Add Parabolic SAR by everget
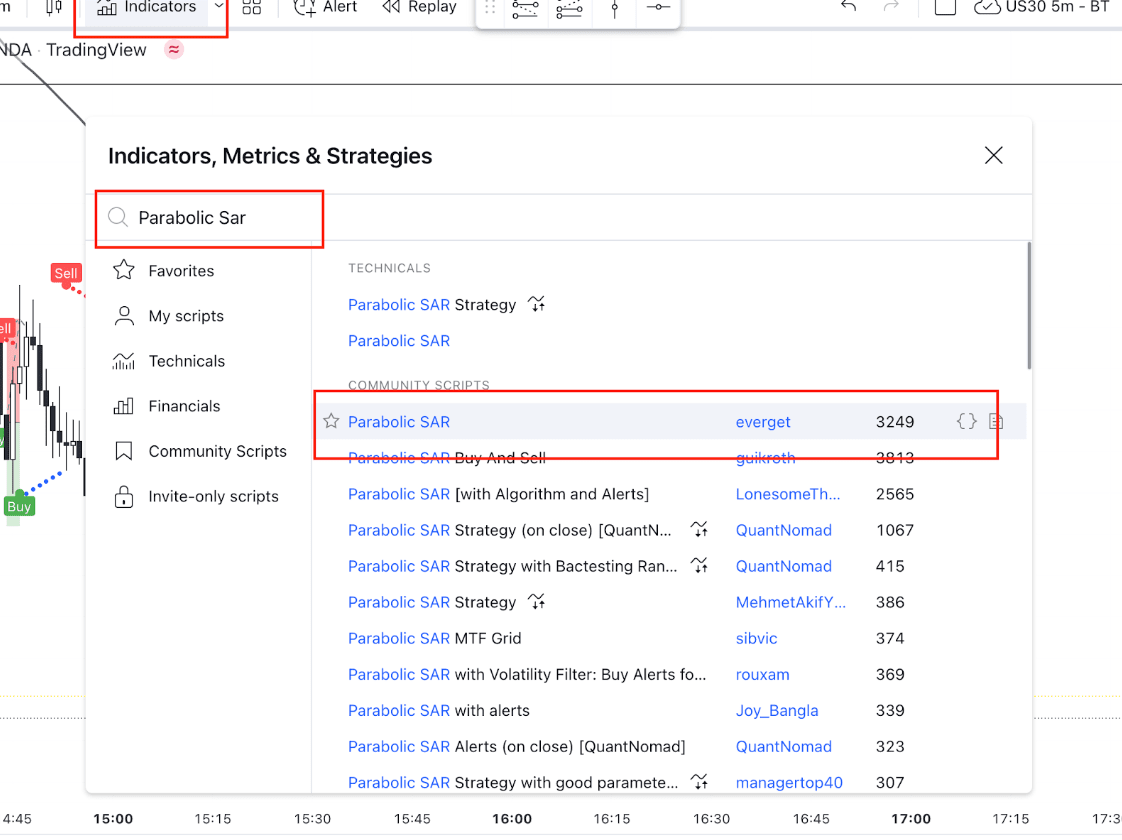Viewport: 1122px width, 840px height. click(399, 422)
